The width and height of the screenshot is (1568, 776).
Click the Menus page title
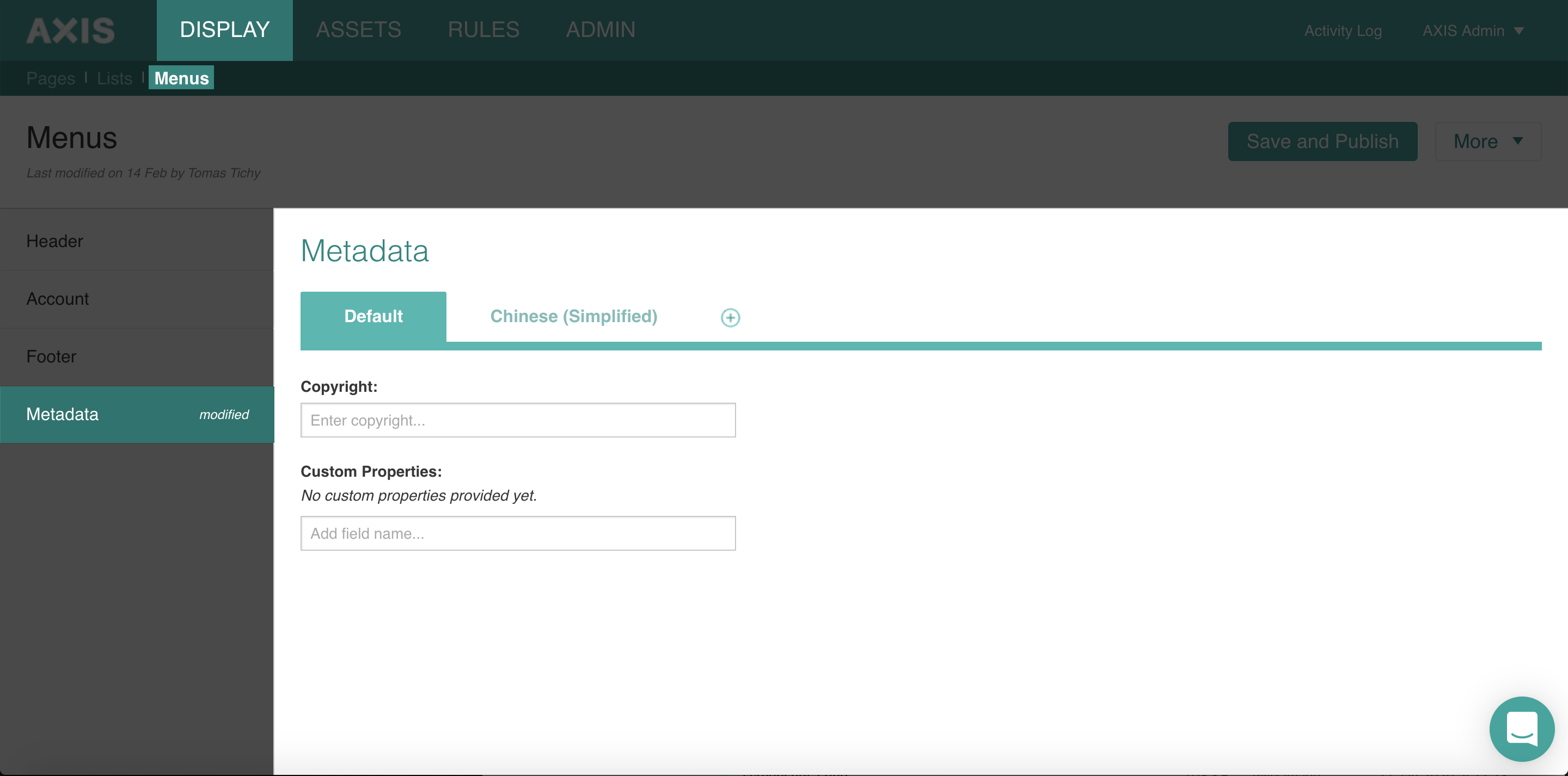pyautogui.click(x=72, y=138)
